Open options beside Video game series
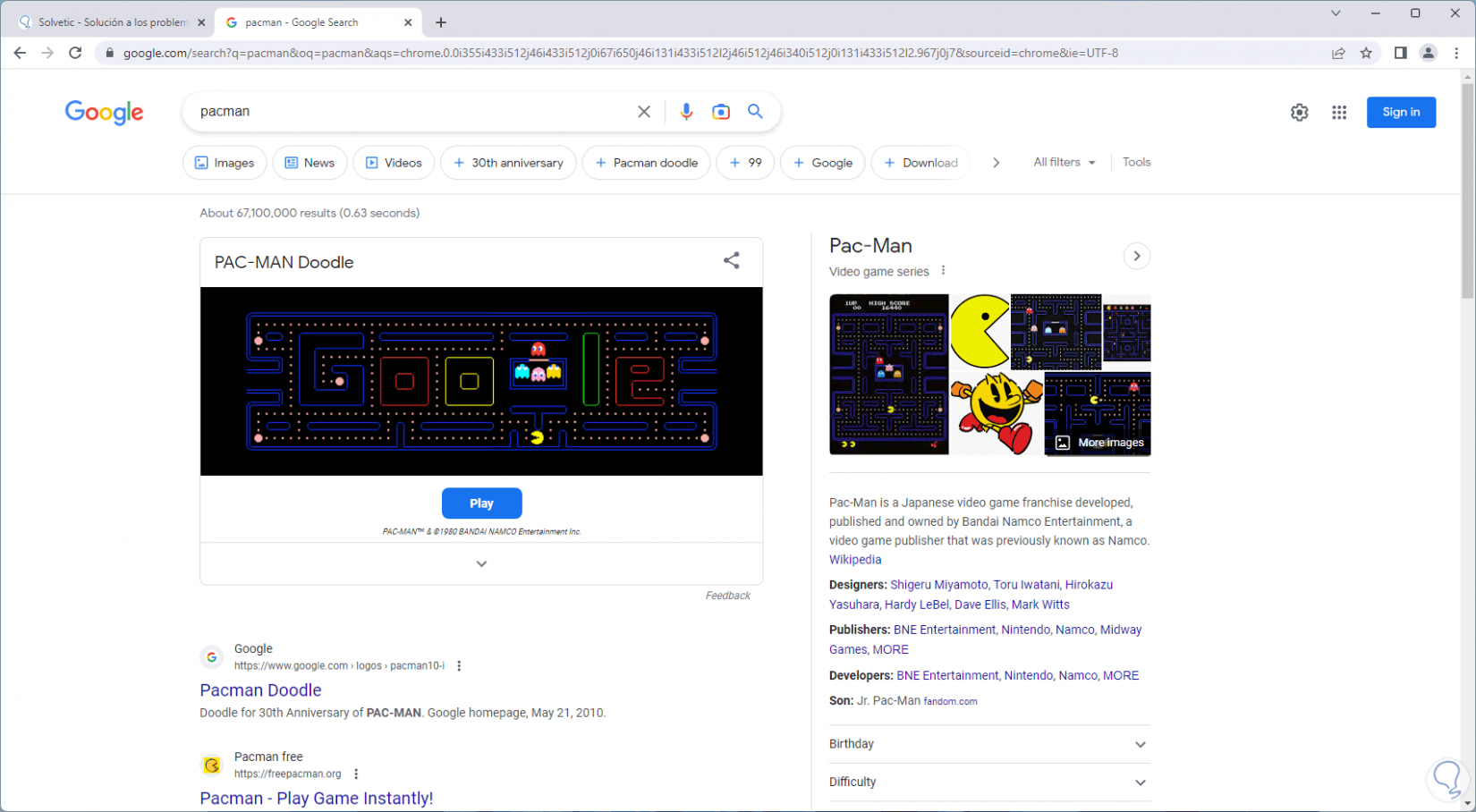The width and height of the screenshot is (1476, 812). coord(943,271)
